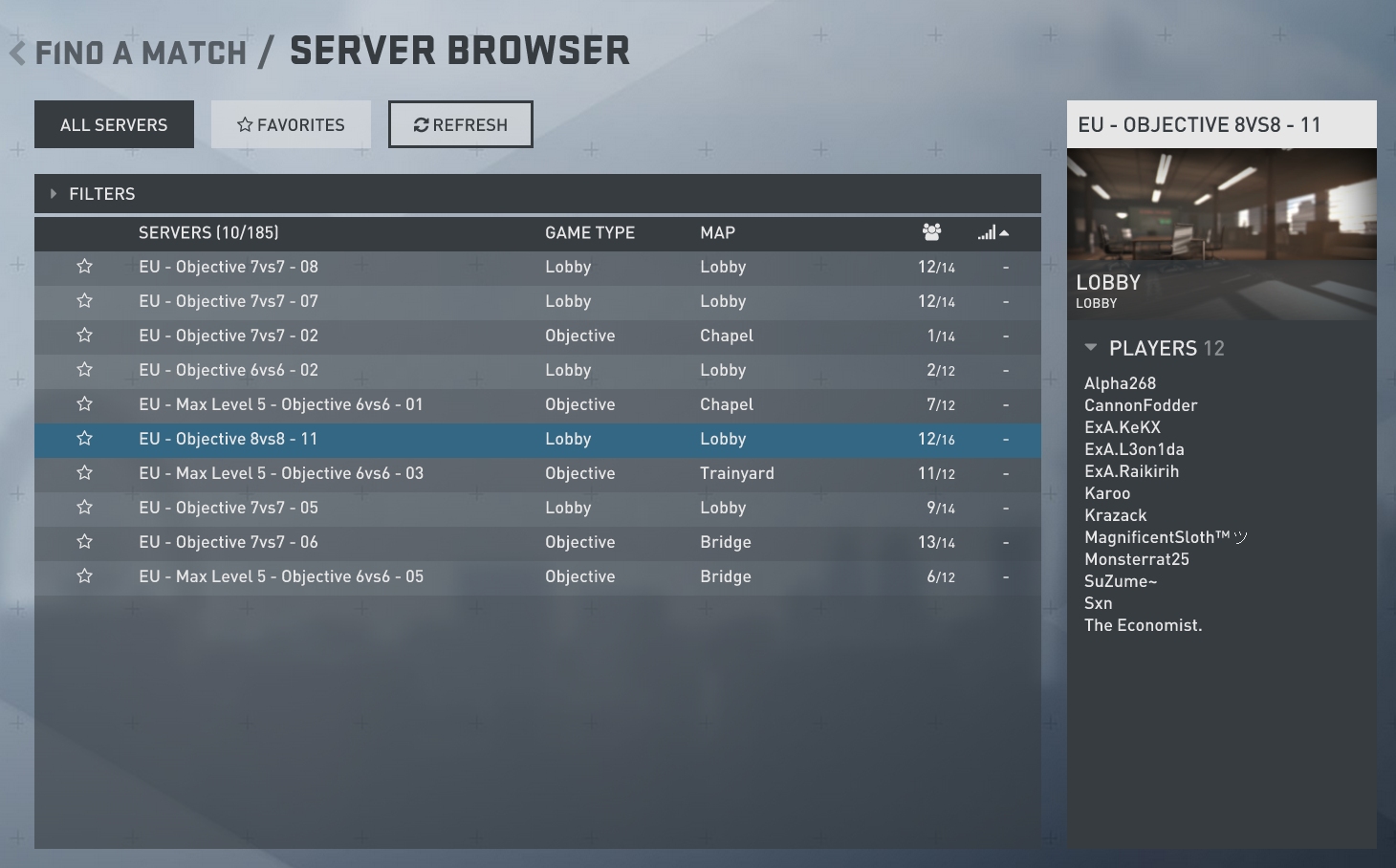This screenshot has width=1396, height=868.
Task: Star the EU - Objective 7vs7 - 07 server
Action: pos(84,301)
